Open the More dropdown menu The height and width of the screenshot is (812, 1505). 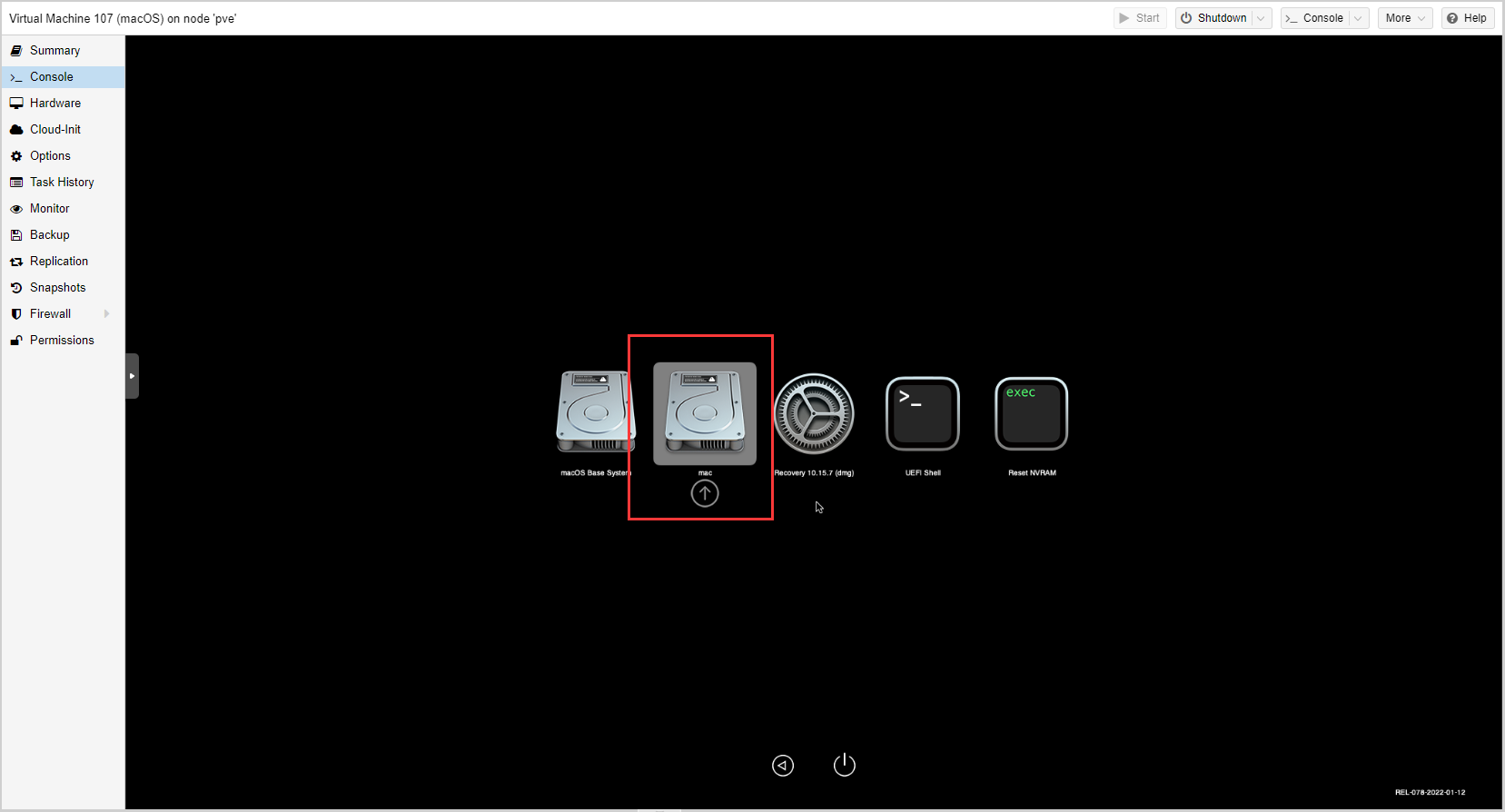pyautogui.click(x=1405, y=18)
